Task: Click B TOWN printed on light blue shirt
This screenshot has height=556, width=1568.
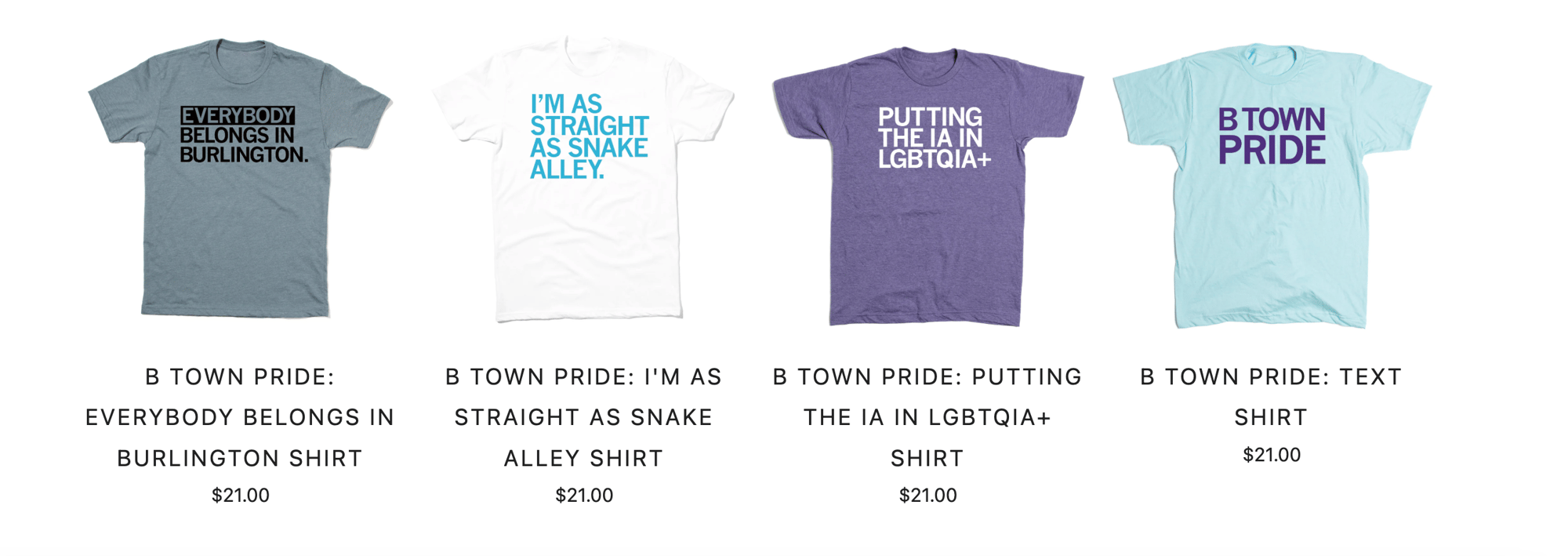Action: click(1272, 120)
